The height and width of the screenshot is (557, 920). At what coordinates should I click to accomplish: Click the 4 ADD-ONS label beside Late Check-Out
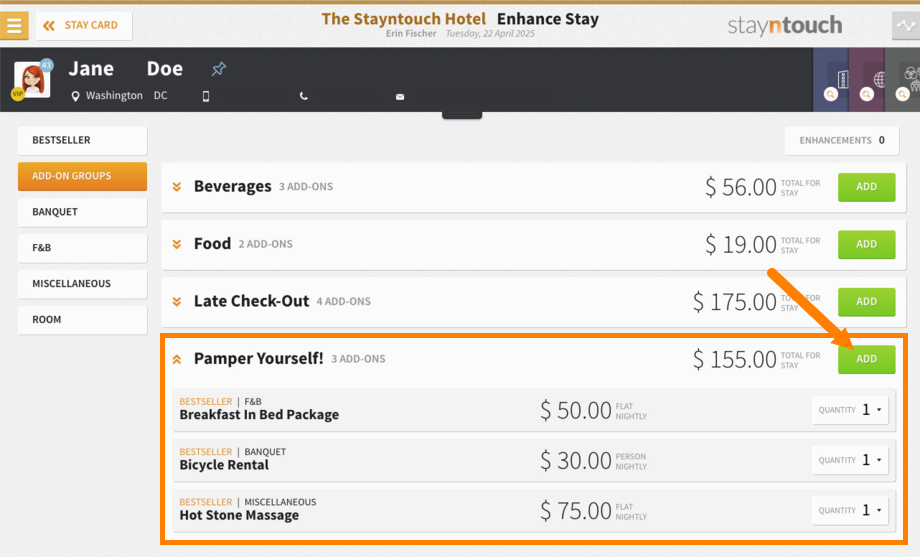tap(343, 302)
